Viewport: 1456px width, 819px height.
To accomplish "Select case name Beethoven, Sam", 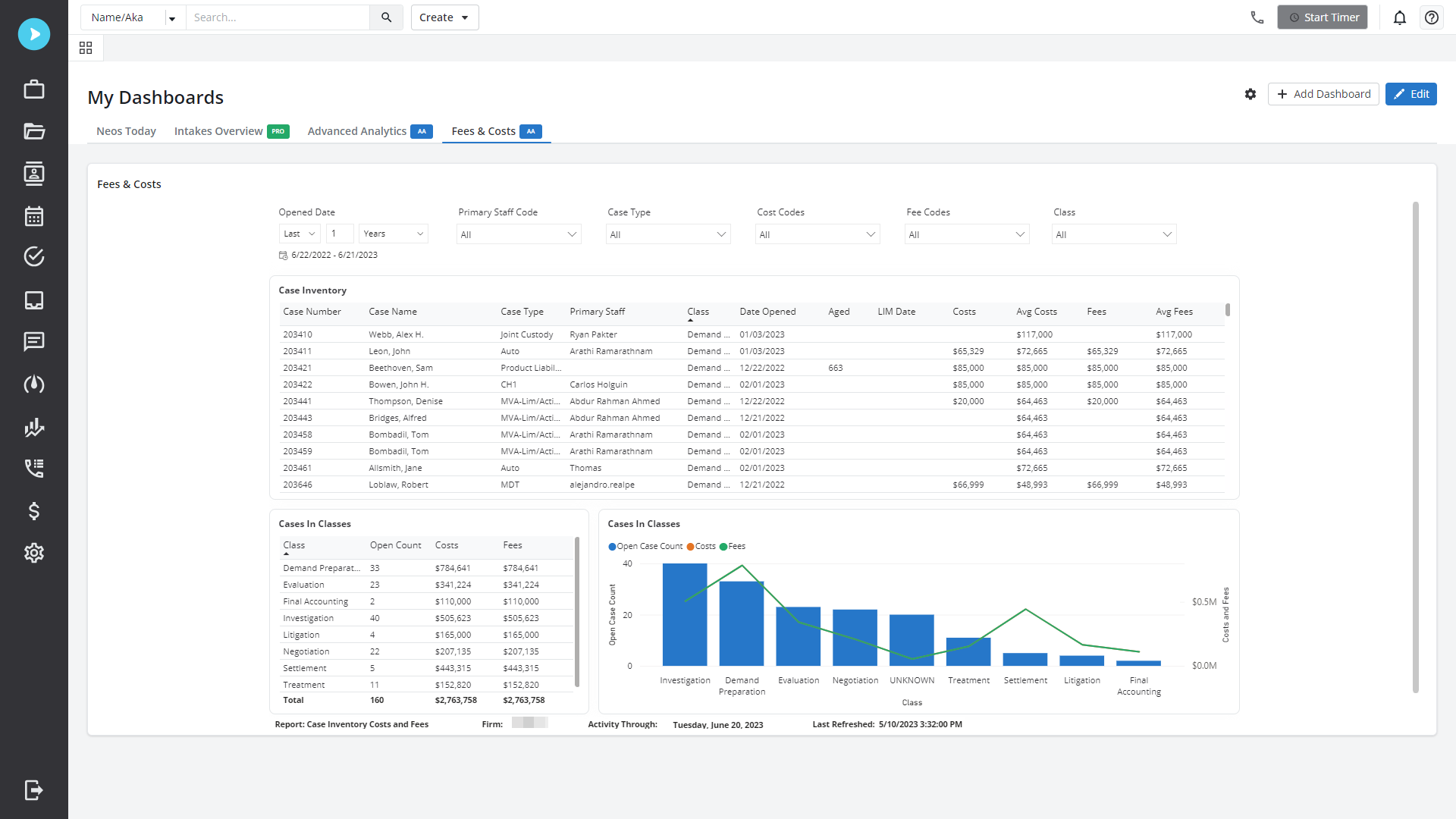I will click(400, 368).
